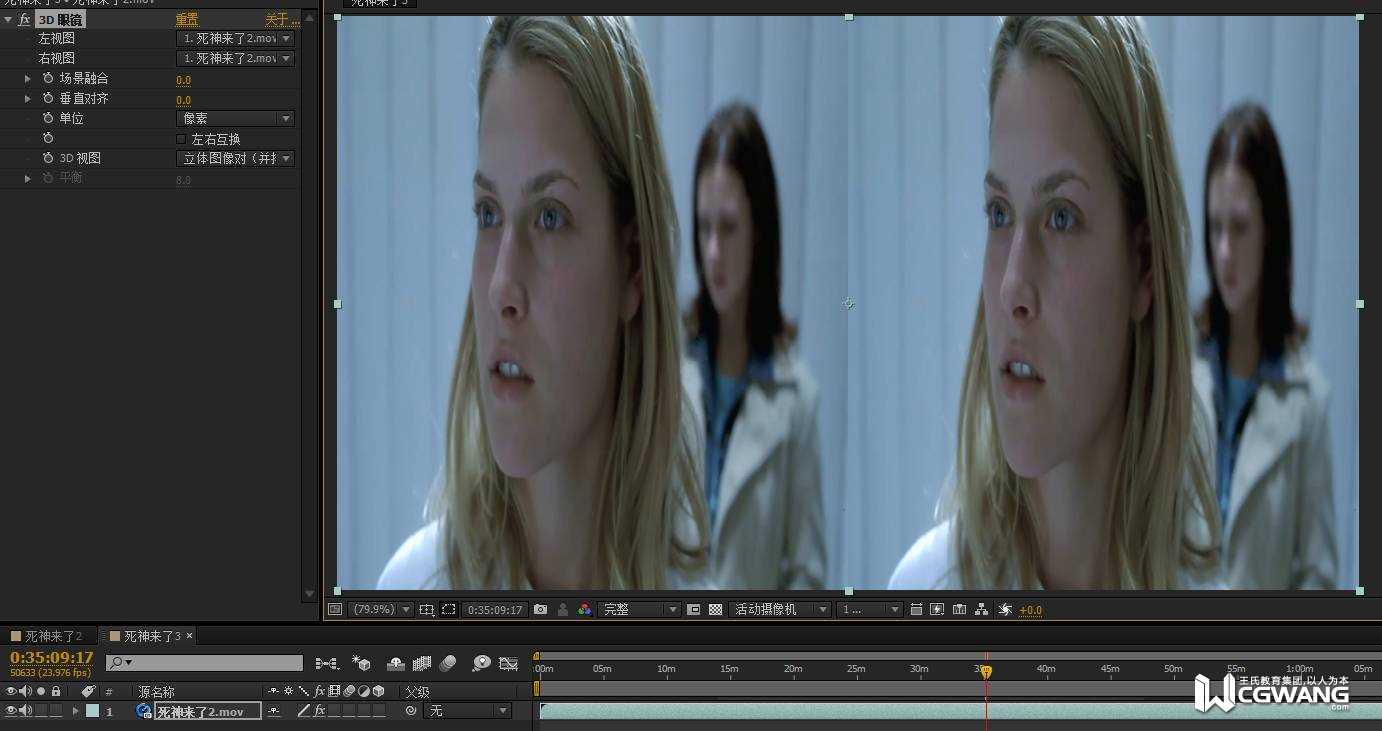Toggle pixel aspect ratio correction icon
This screenshot has width=1382, height=731.
(x=915, y=609)
